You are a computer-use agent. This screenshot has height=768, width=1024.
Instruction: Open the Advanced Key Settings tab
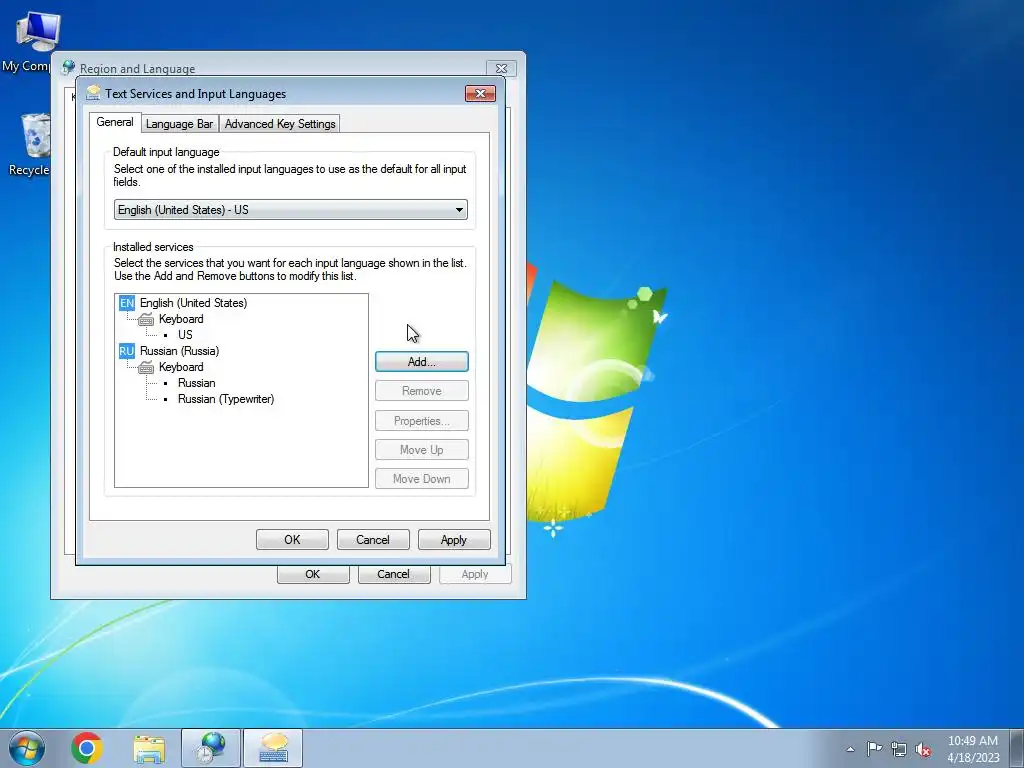[280, 123]
